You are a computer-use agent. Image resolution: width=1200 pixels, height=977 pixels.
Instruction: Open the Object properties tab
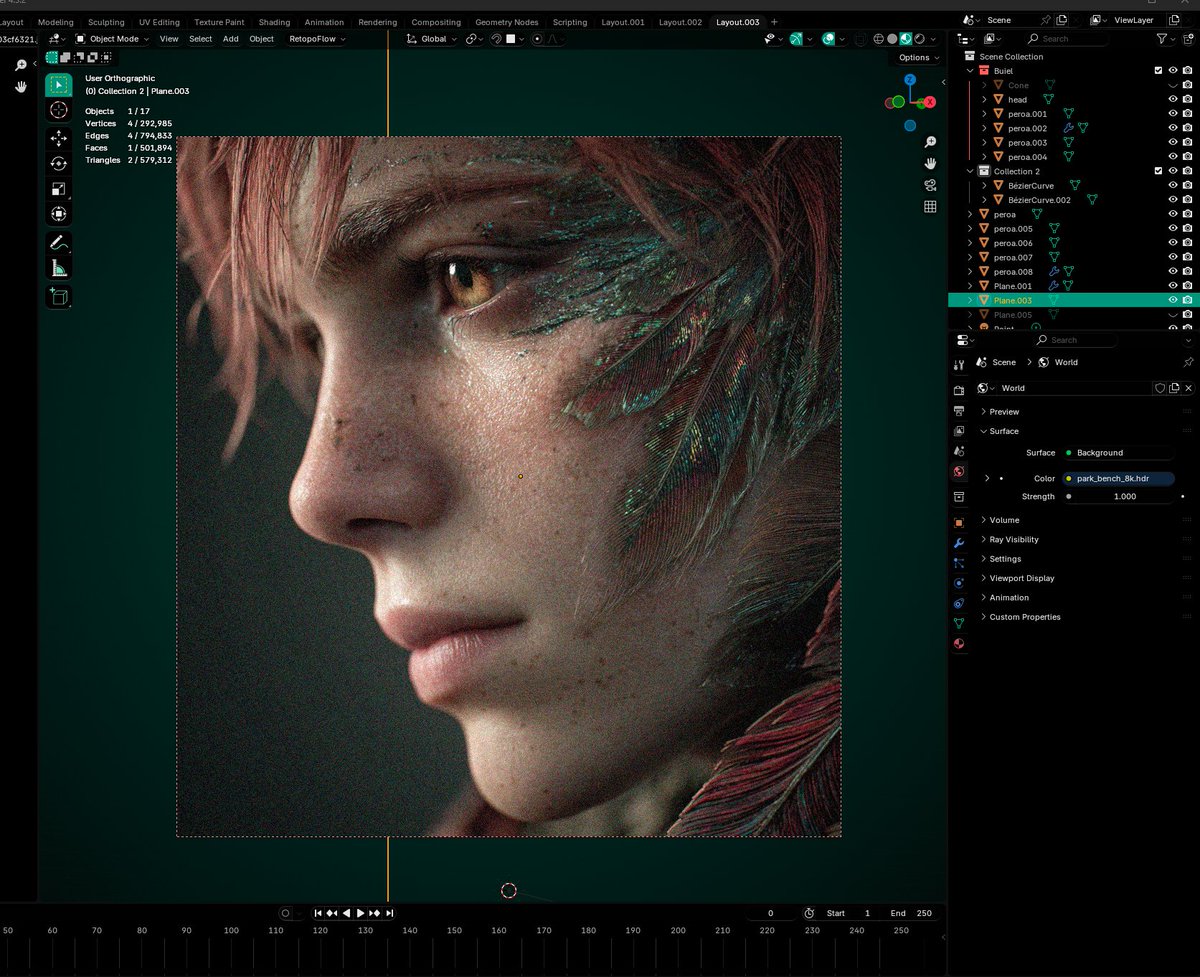[x=959, y=522]
